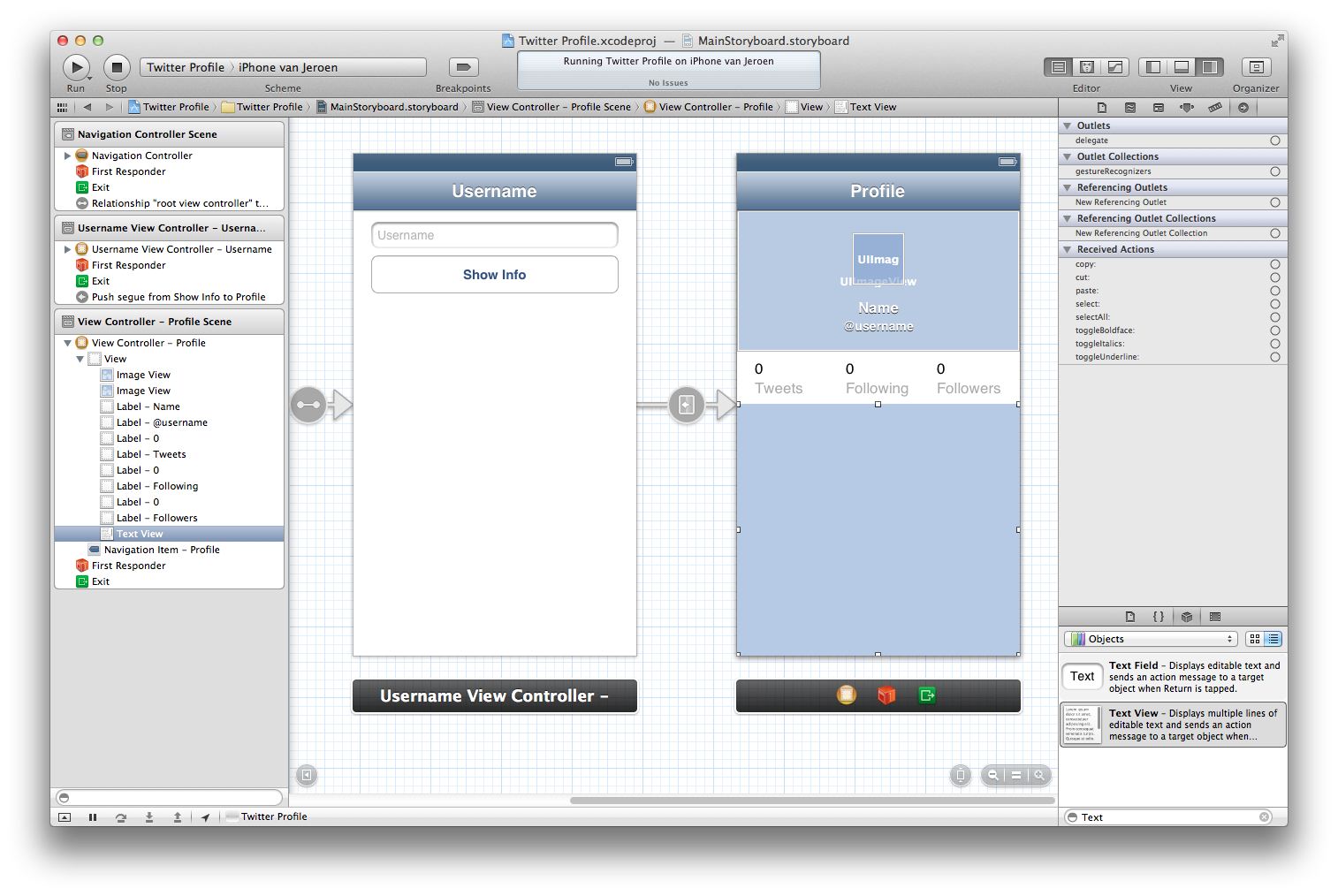
Task: Go forward in editor history
Action: pyautogui.click(x=110, y=107)
